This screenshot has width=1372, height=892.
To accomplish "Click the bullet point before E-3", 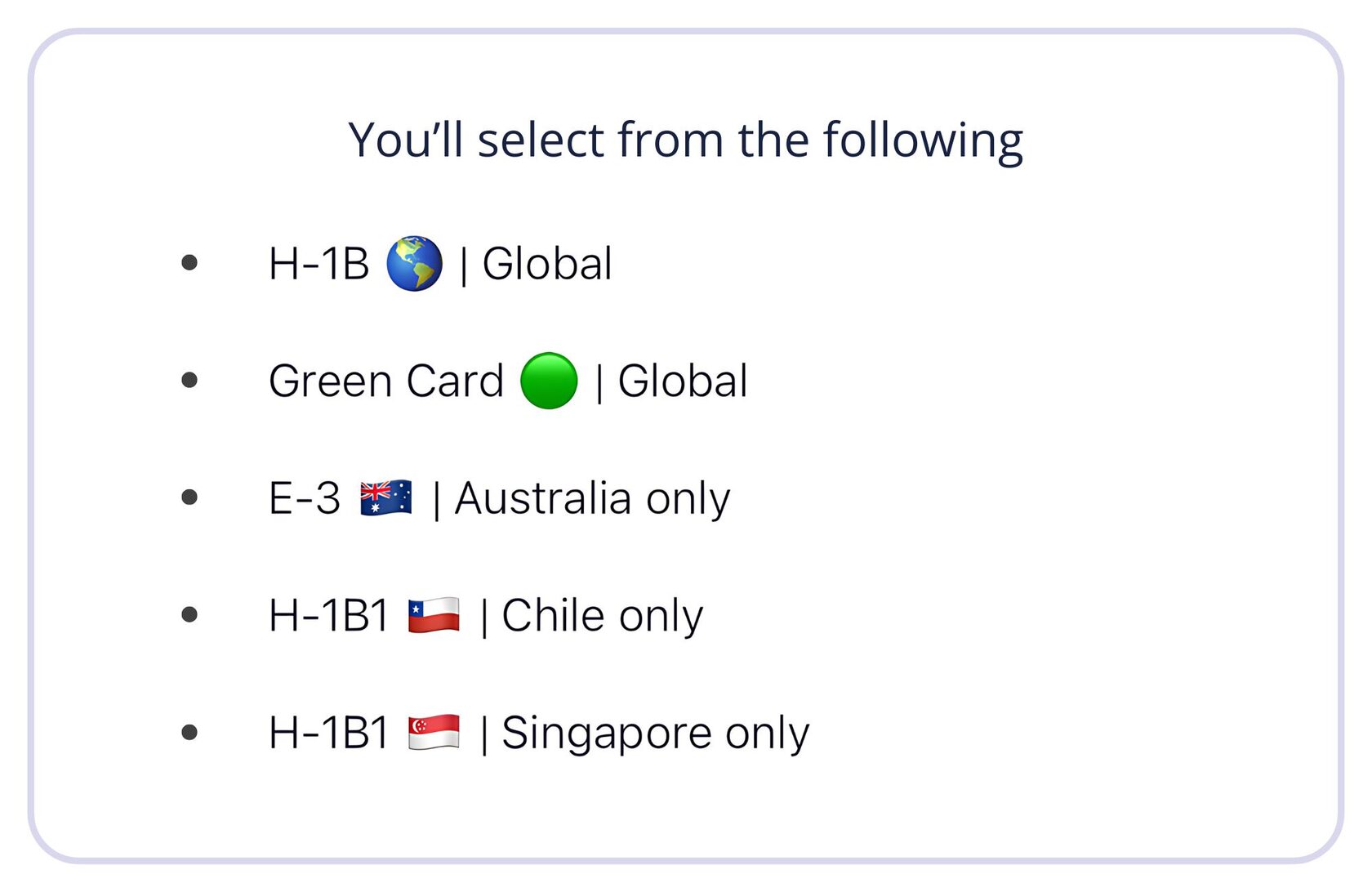I will (x=189, y=497).
